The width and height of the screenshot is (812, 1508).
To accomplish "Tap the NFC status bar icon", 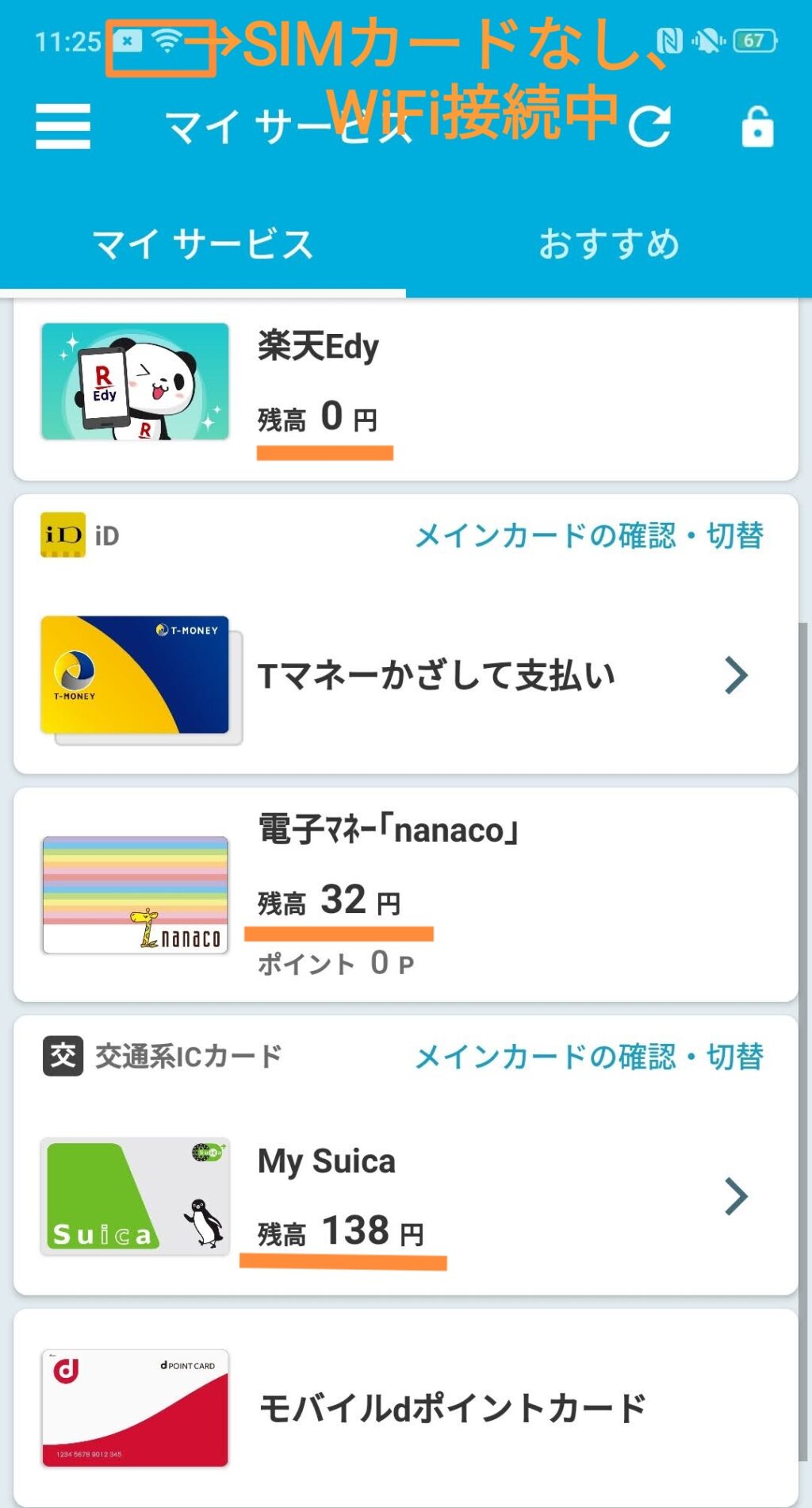I will 669,40.
